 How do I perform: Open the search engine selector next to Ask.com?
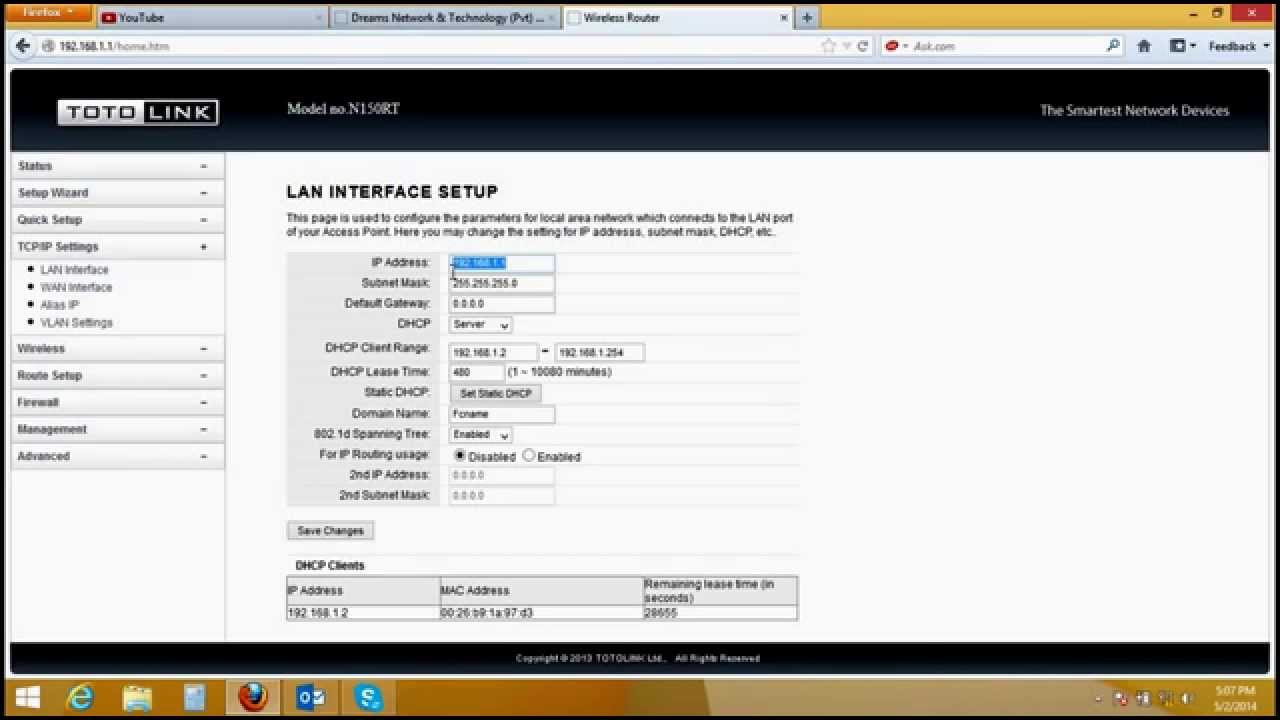pyautogui.click(x=896, y=46)
